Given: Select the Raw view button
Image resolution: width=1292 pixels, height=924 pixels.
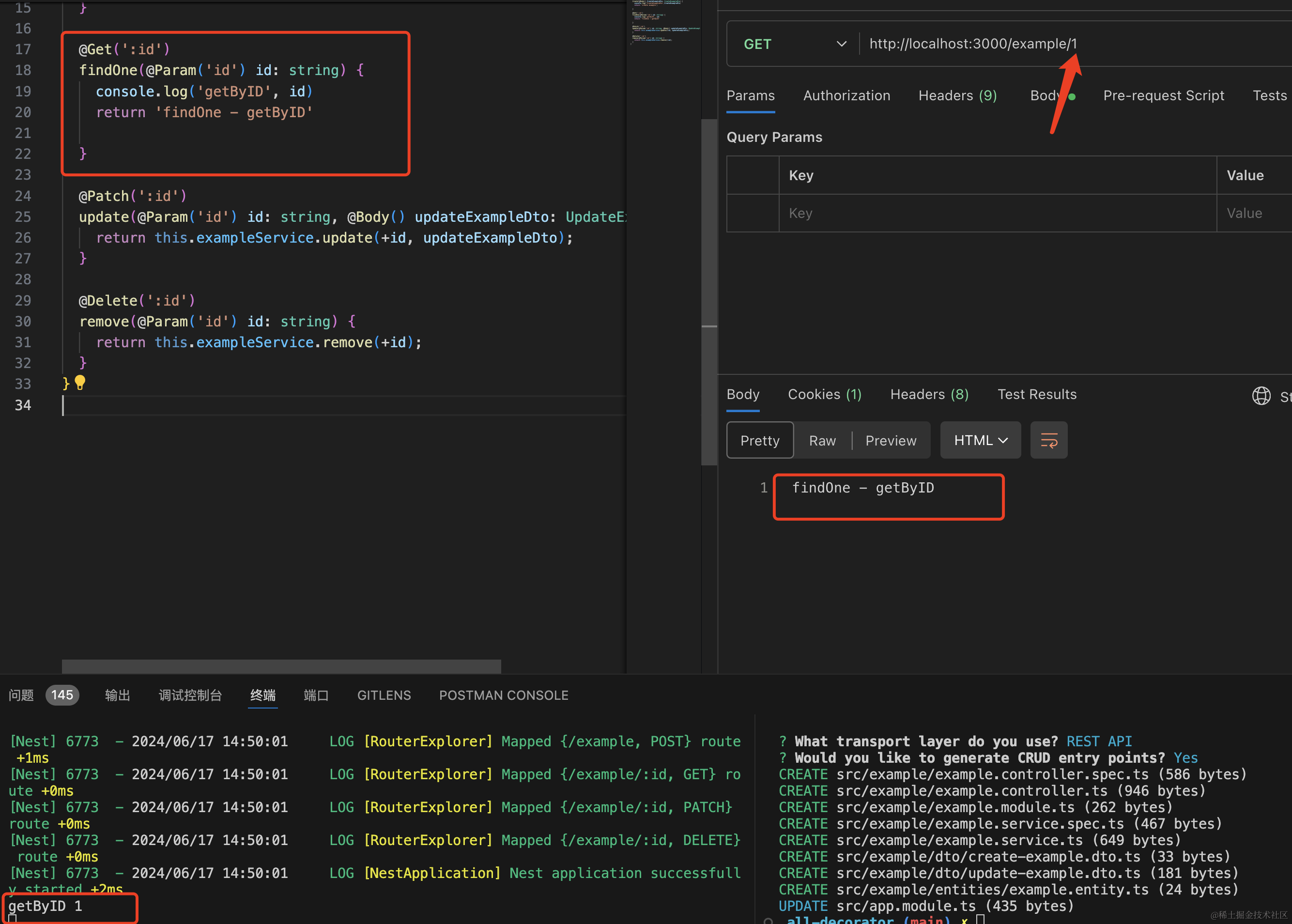Looking at the screenshot, I should pos(822,440).
